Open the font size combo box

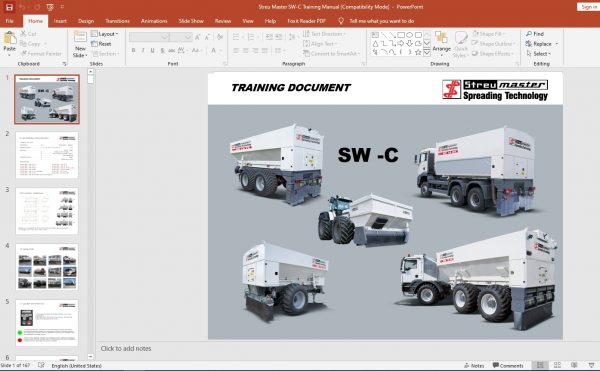point(181,37)
